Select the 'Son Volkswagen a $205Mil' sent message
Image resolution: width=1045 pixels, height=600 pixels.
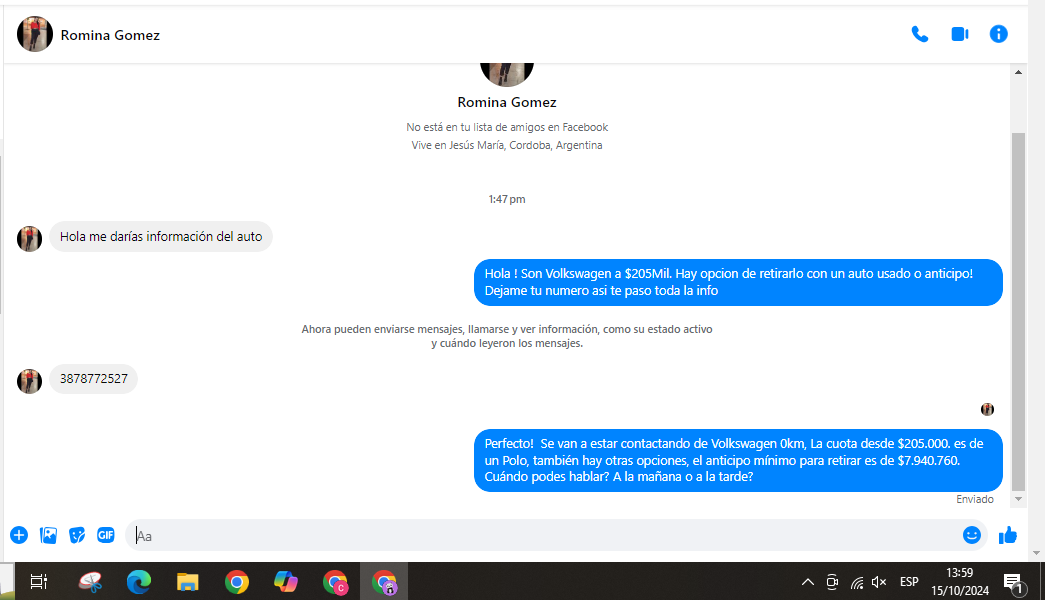click(738, 282)
